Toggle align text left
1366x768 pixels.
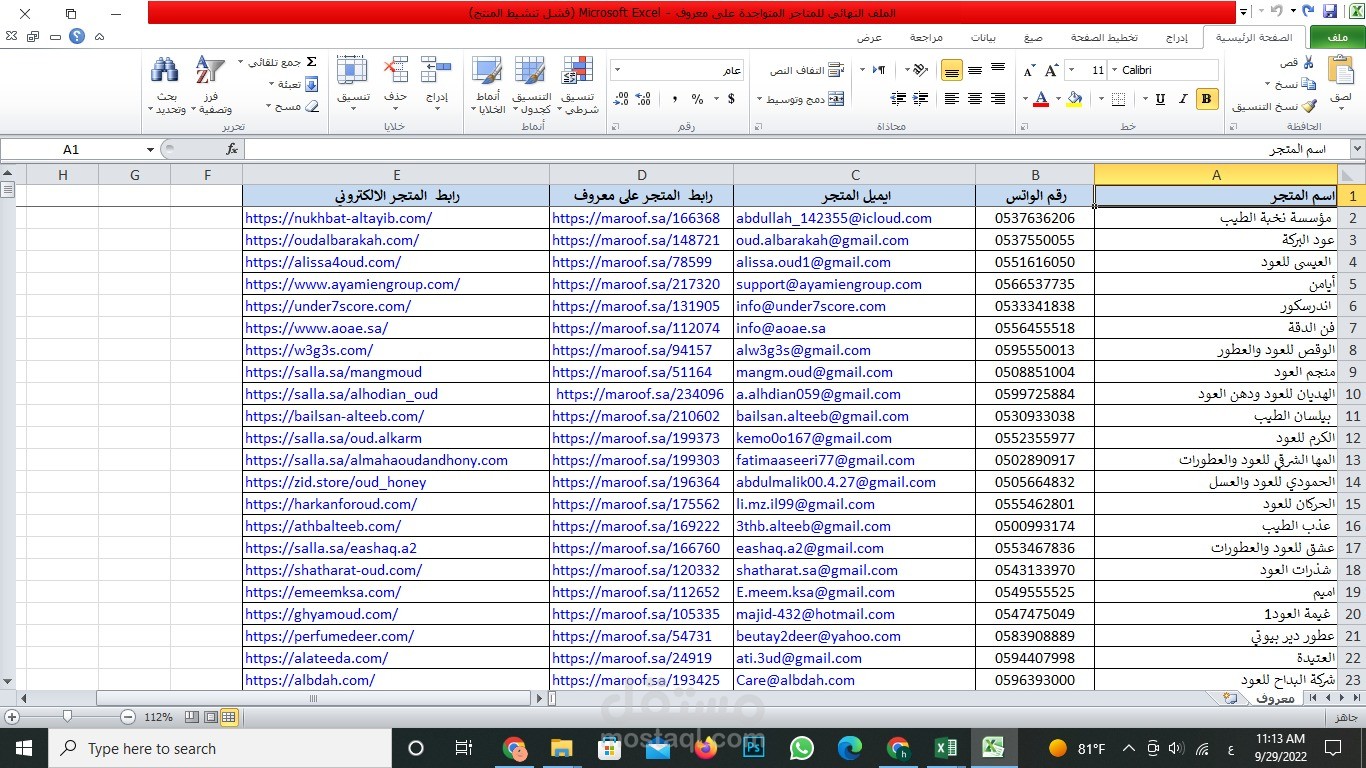tap(951, 99)
